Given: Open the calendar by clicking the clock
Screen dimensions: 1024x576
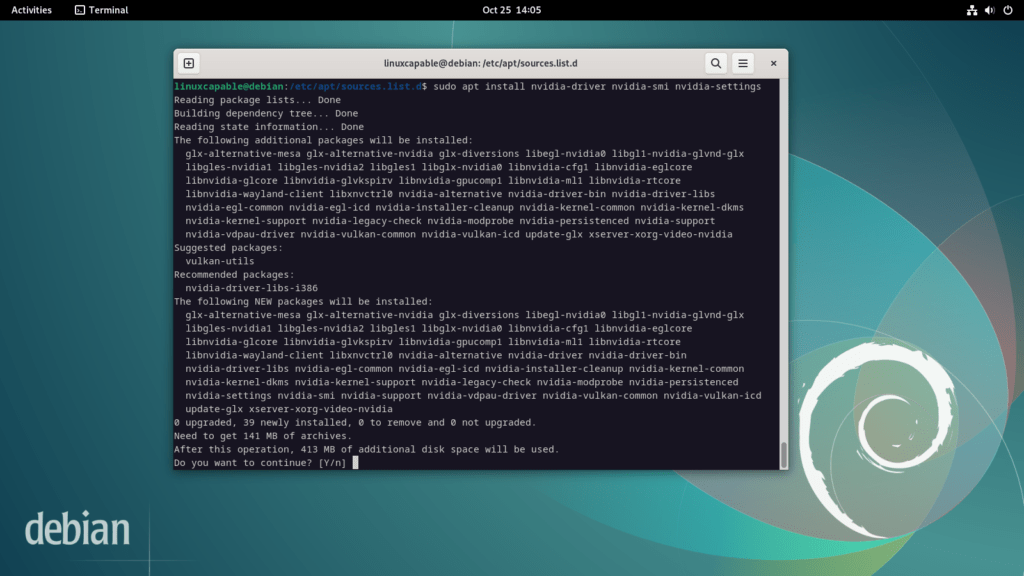Looking at the screenshot, I should 512,11.
